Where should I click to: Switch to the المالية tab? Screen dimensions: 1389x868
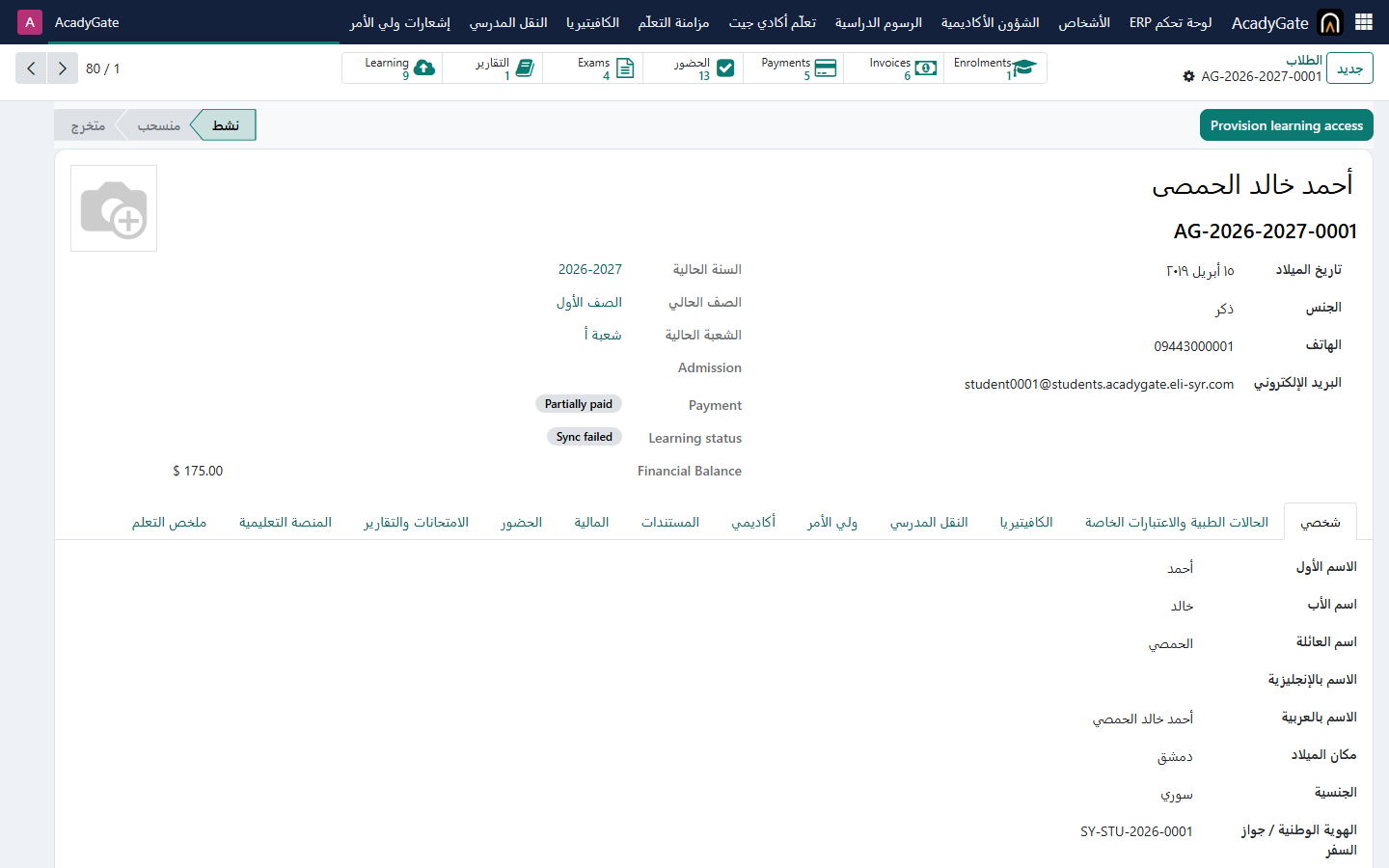click(x=591, y=522)
